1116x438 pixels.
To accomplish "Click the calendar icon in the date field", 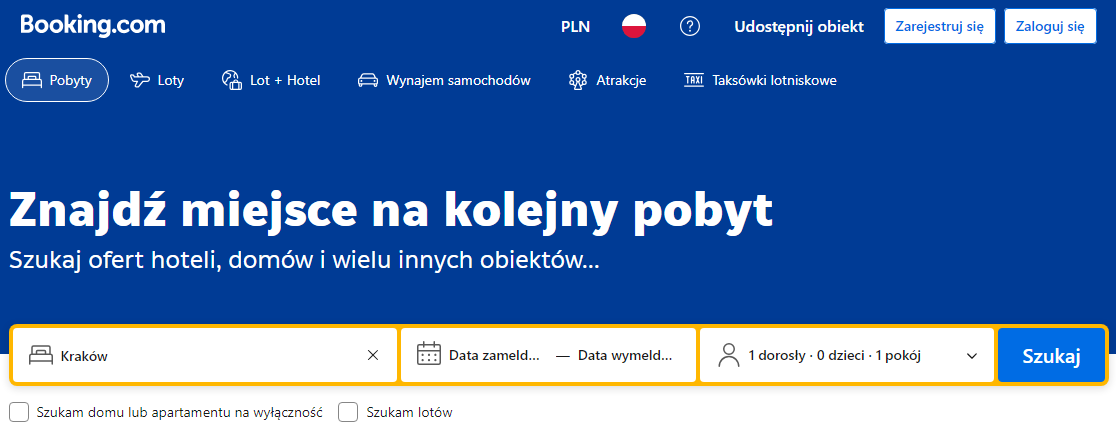I will pyautogui.click(x=428, y=354).
